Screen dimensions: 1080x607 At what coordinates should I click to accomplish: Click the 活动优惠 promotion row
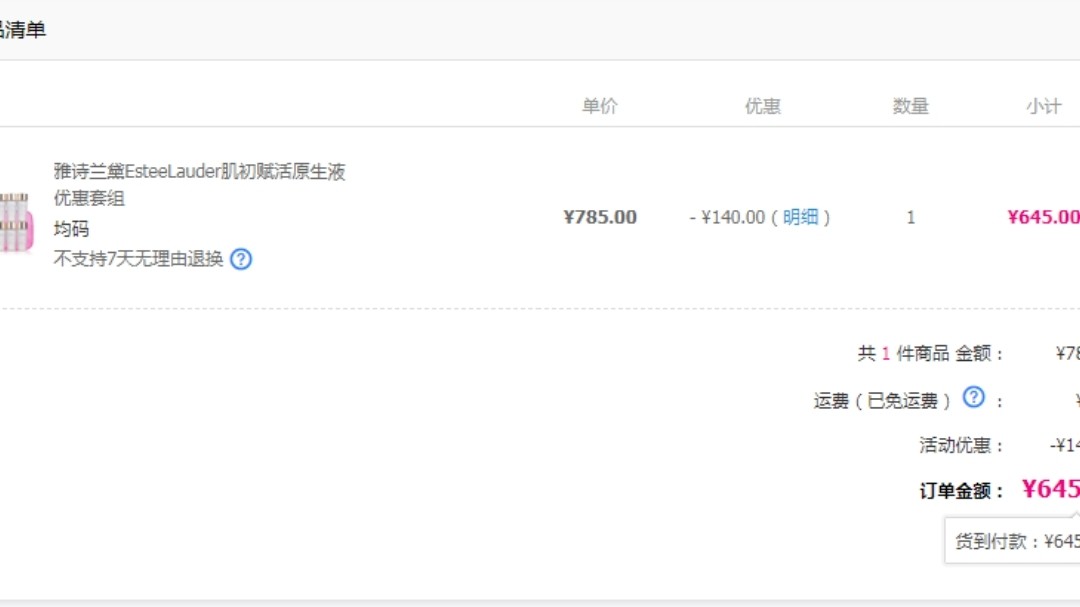point(955,444)
